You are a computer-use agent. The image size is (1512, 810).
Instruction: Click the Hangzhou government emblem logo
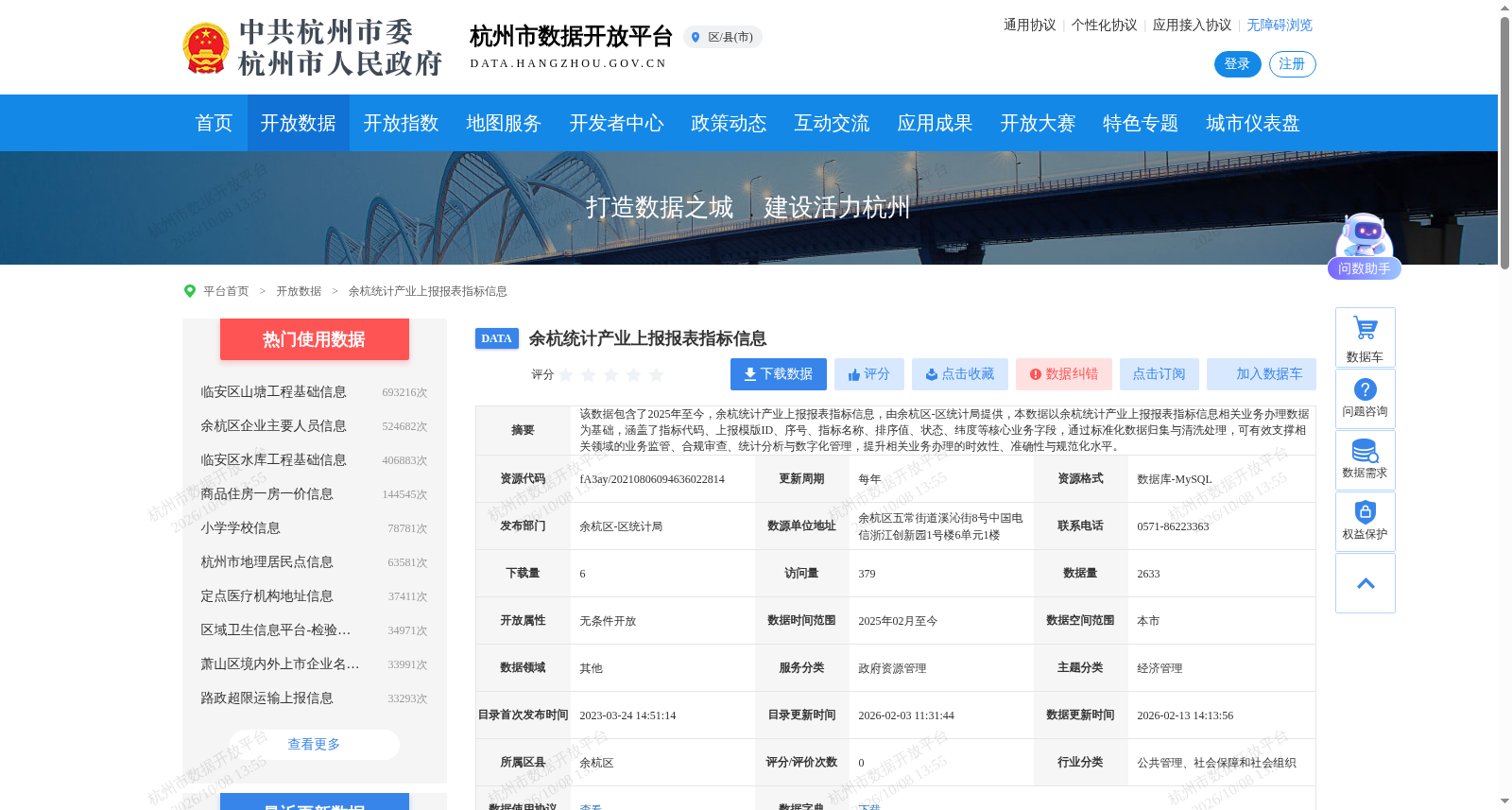click(x=205, y=48)
